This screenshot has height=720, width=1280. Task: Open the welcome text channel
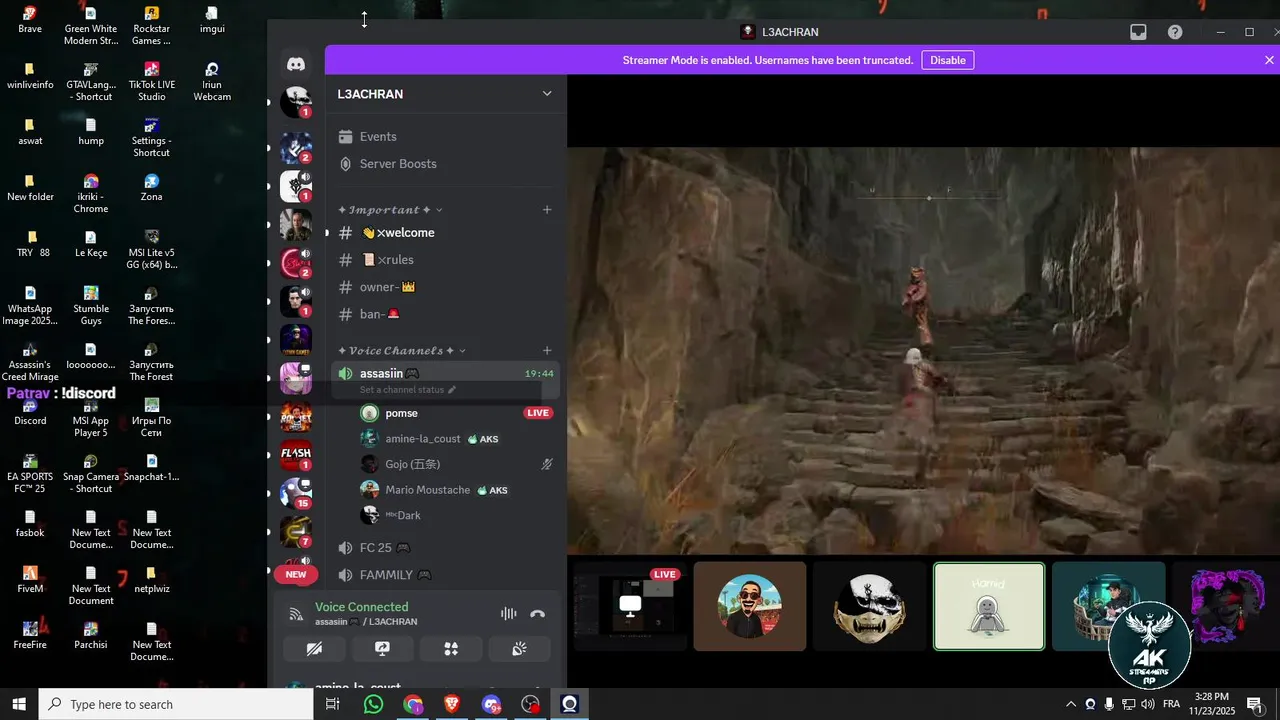coord(446,233)
